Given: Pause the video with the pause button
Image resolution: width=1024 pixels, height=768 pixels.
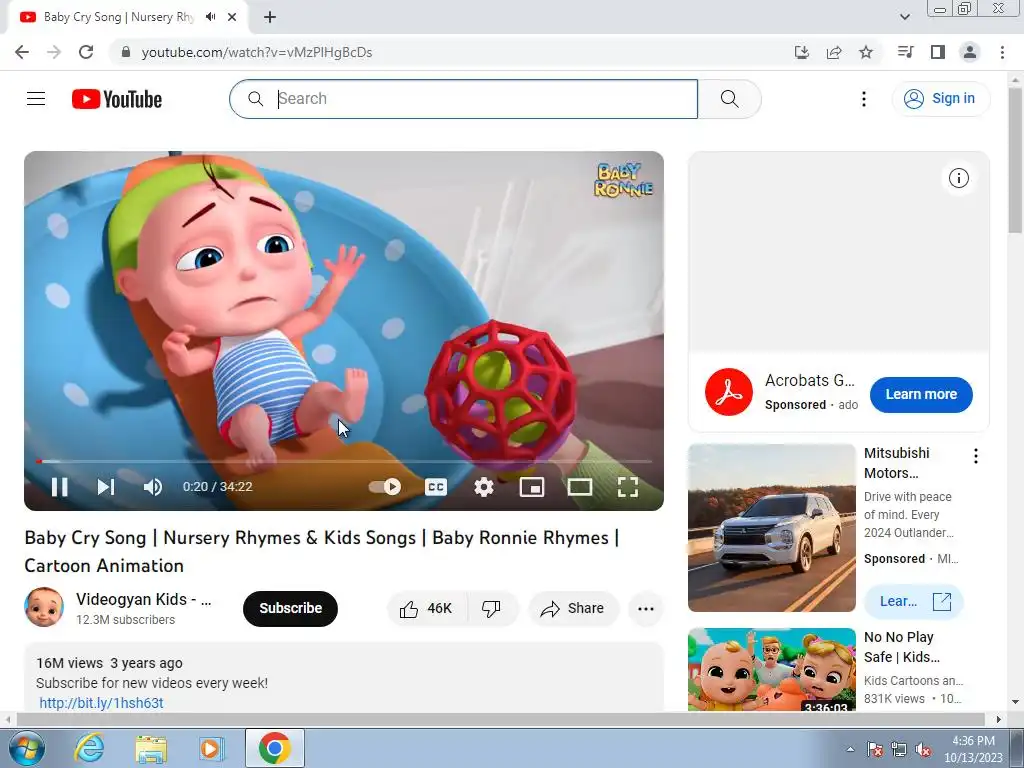Looking at the screenshot, I should point(59,487).
